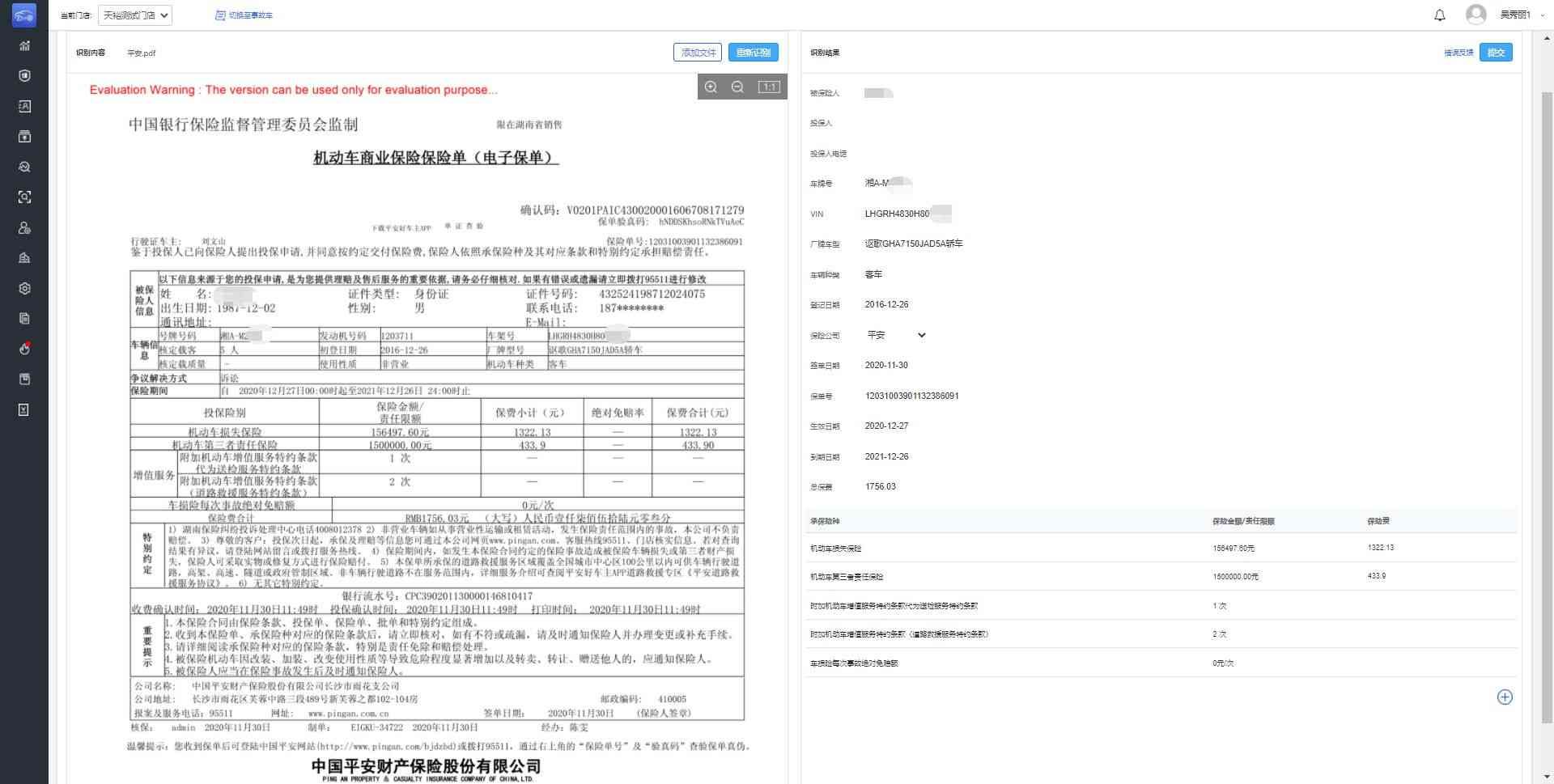The width and height of the screenshot is (1554, 784).
Task: Open the settings gear sidebar icon
Action: pos(24,289)
